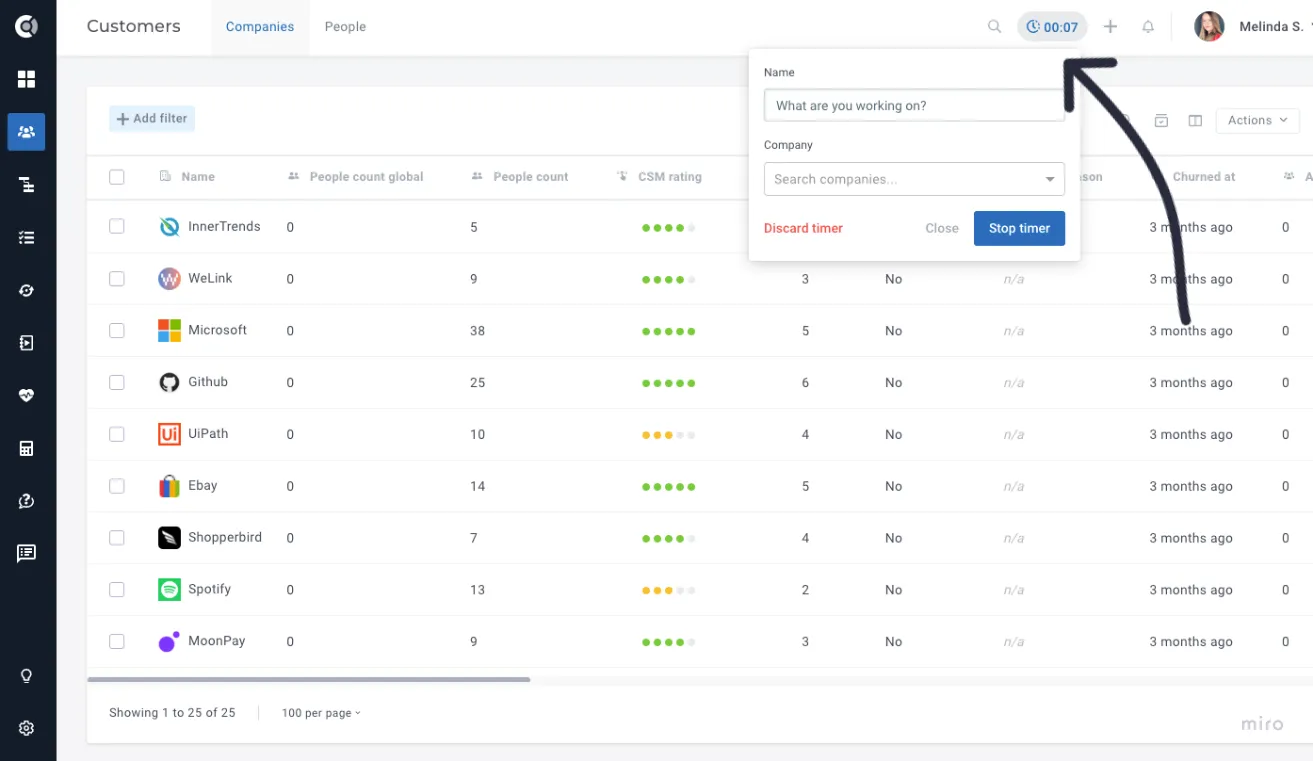Open the WeLink company name

click(x=210, y=279)
